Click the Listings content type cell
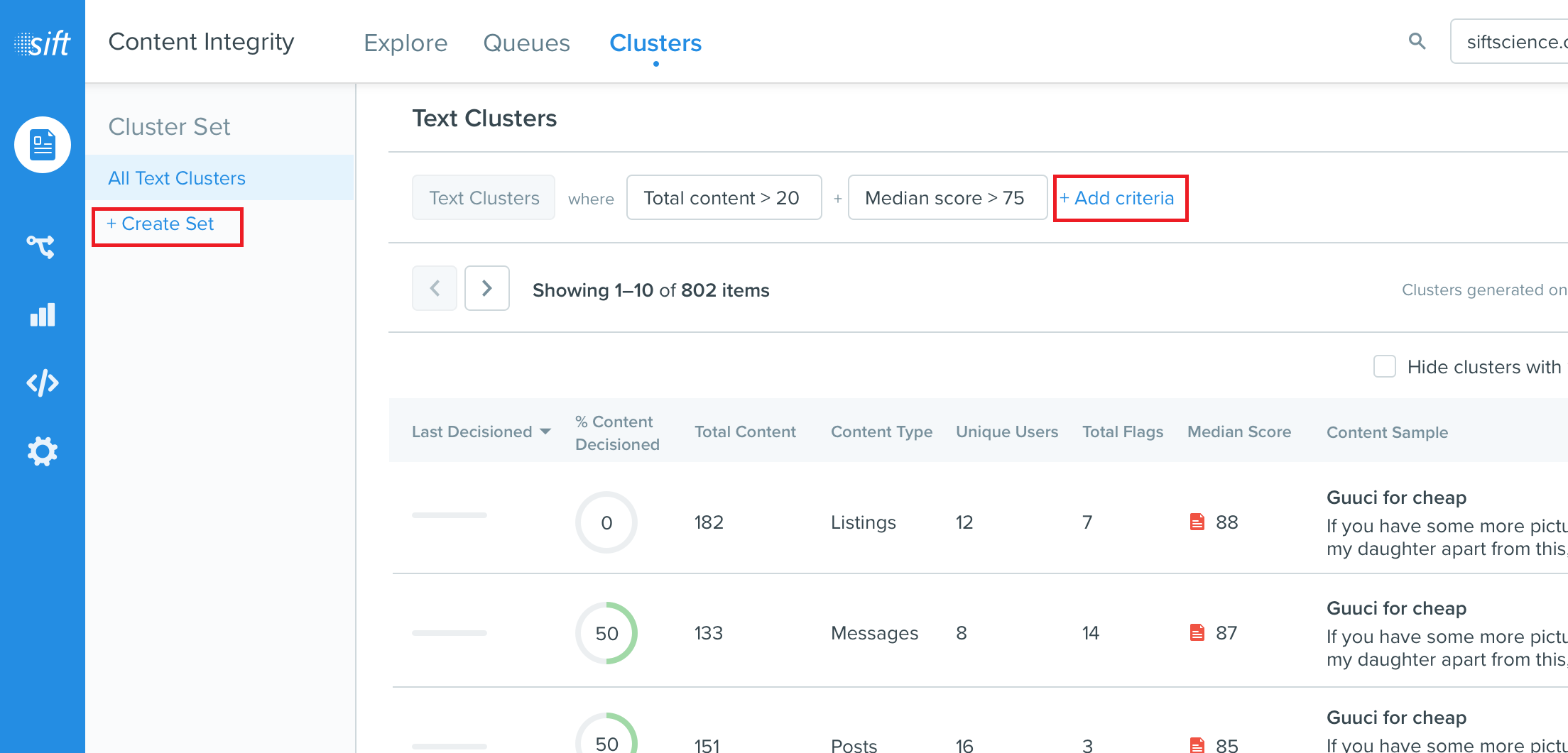 click(x=864, y=522)
